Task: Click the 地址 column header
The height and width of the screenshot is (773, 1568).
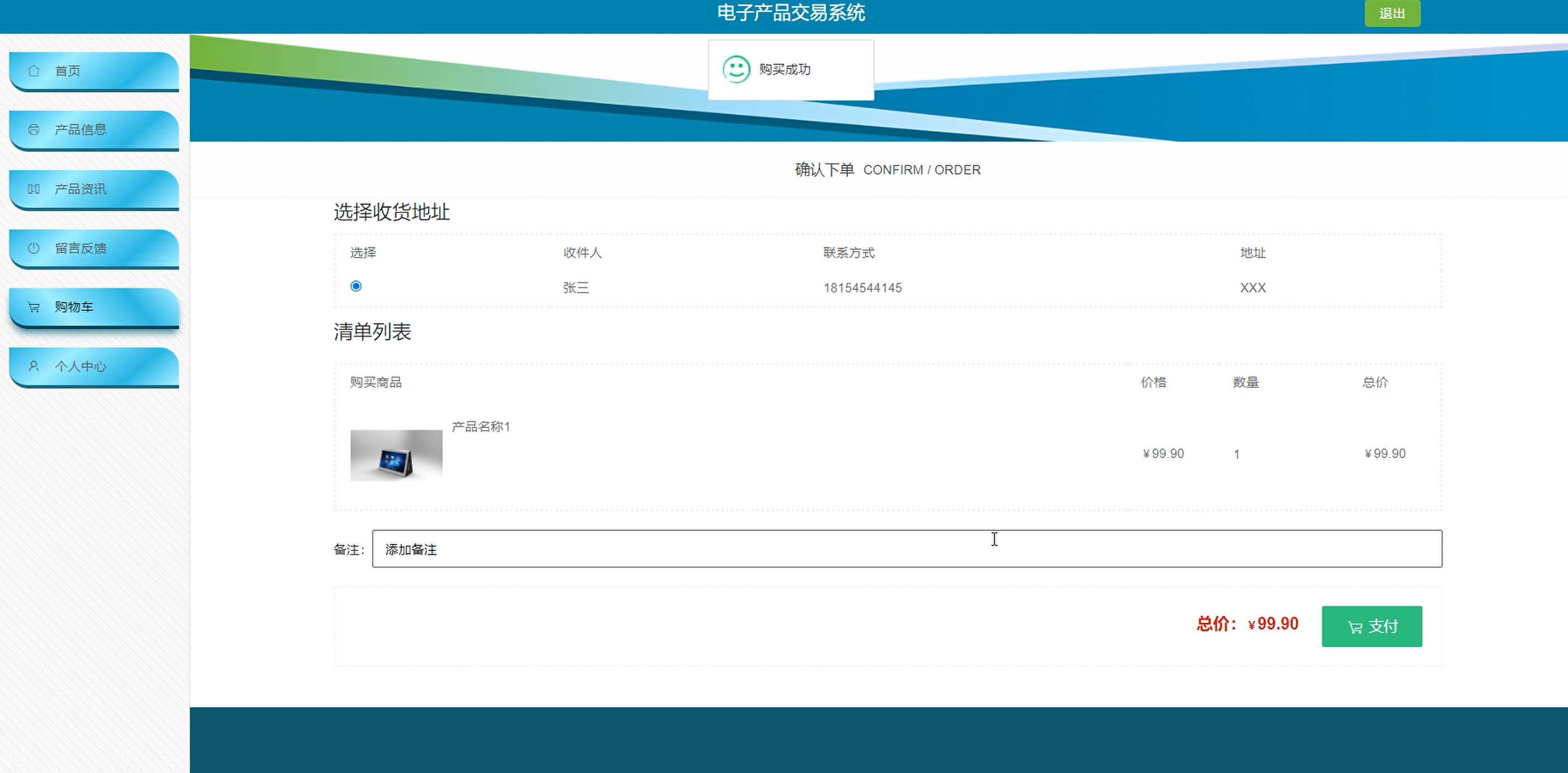Action: click(x=1253, y=252)
